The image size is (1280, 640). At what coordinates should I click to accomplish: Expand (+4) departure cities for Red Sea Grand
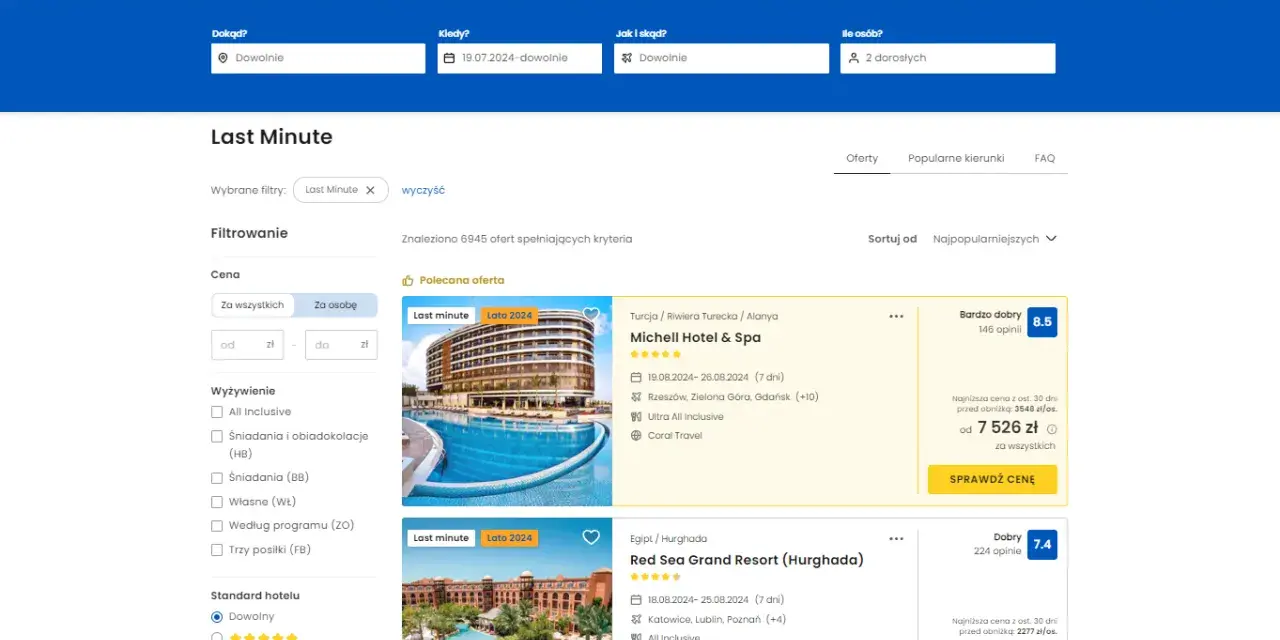[x=775, y=619]
